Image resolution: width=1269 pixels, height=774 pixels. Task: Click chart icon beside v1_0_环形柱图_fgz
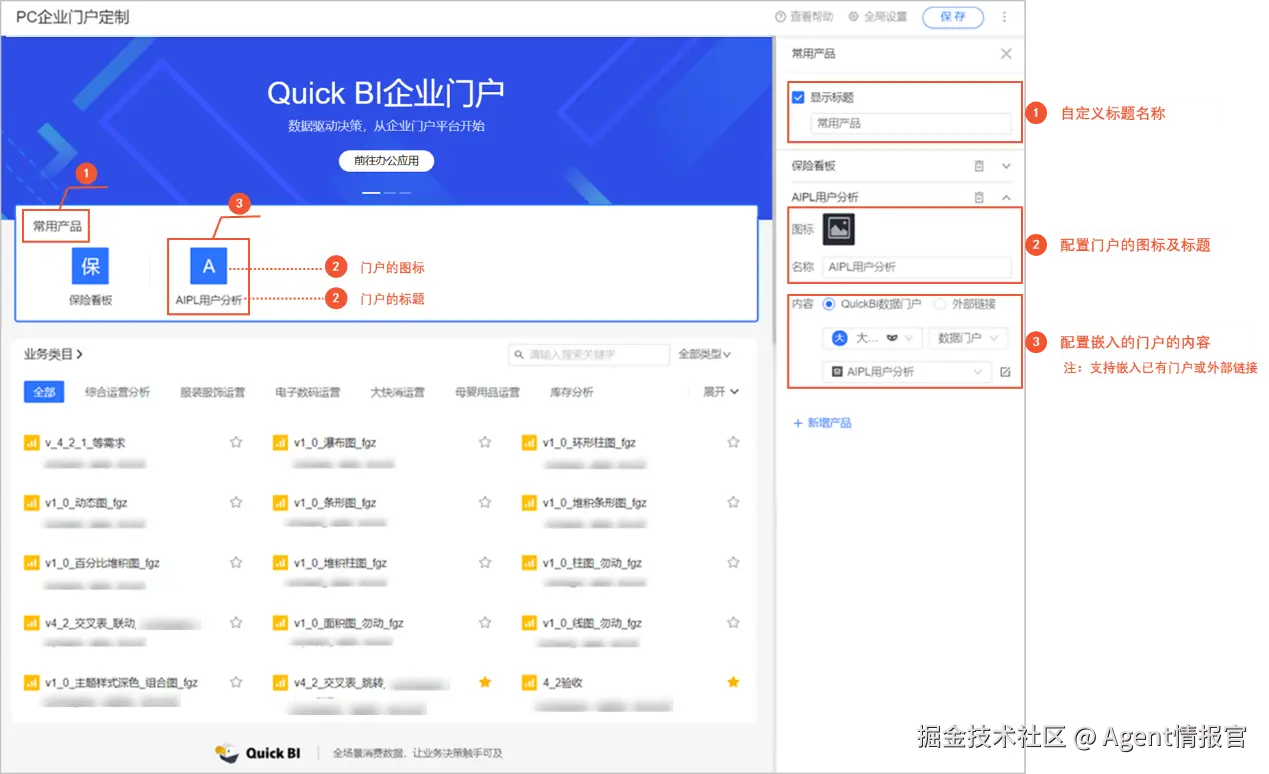click(529, 442)
